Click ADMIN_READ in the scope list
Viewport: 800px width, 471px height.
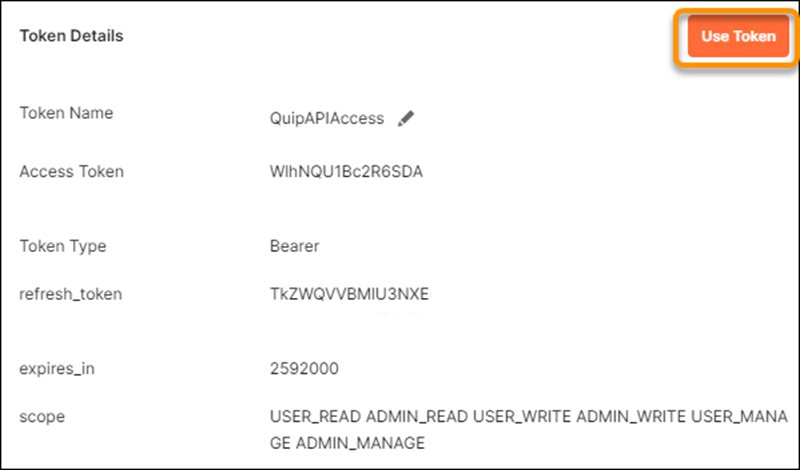(x=417, y=417)
